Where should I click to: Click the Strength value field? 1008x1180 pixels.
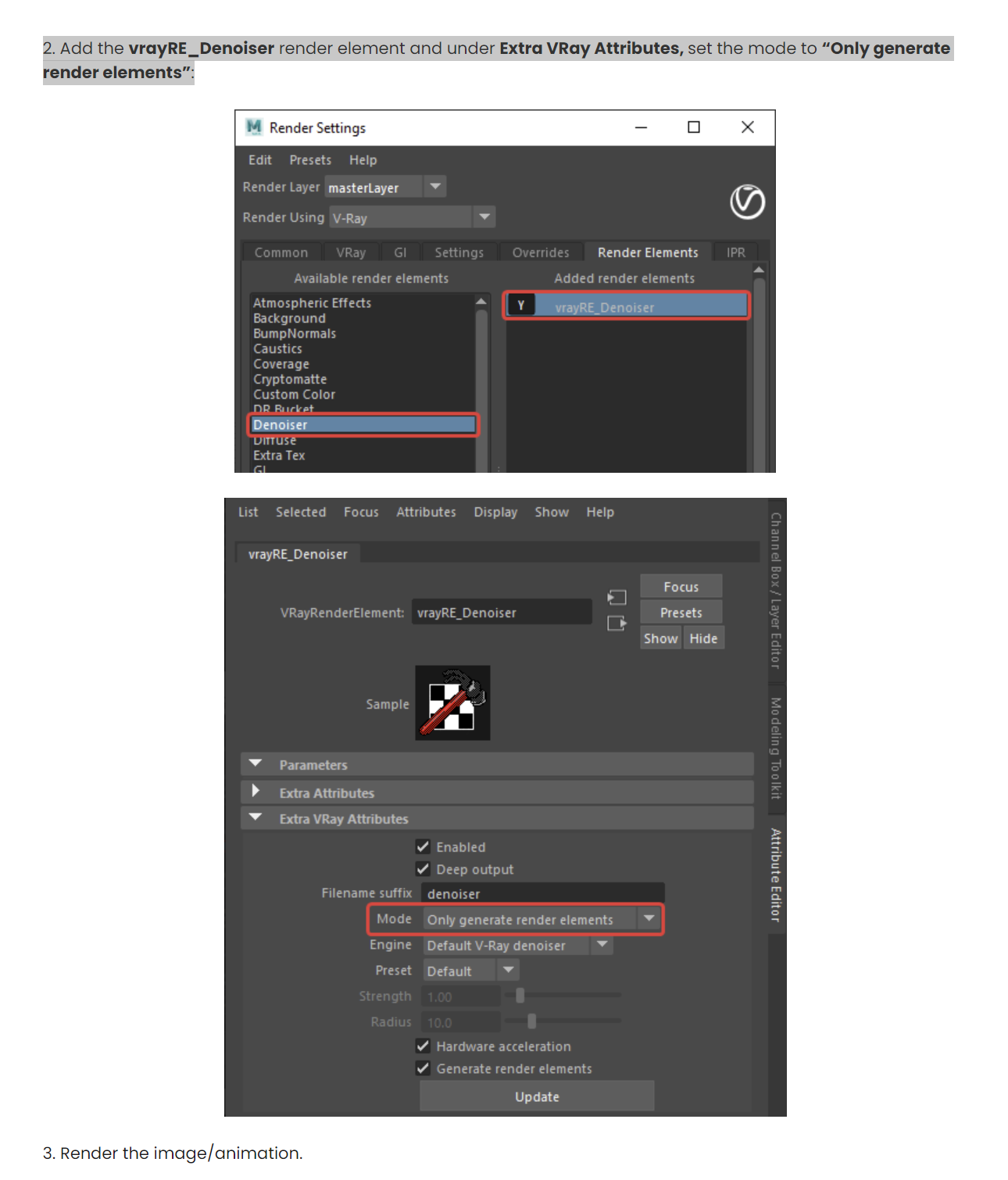click(x=461, y=996)
